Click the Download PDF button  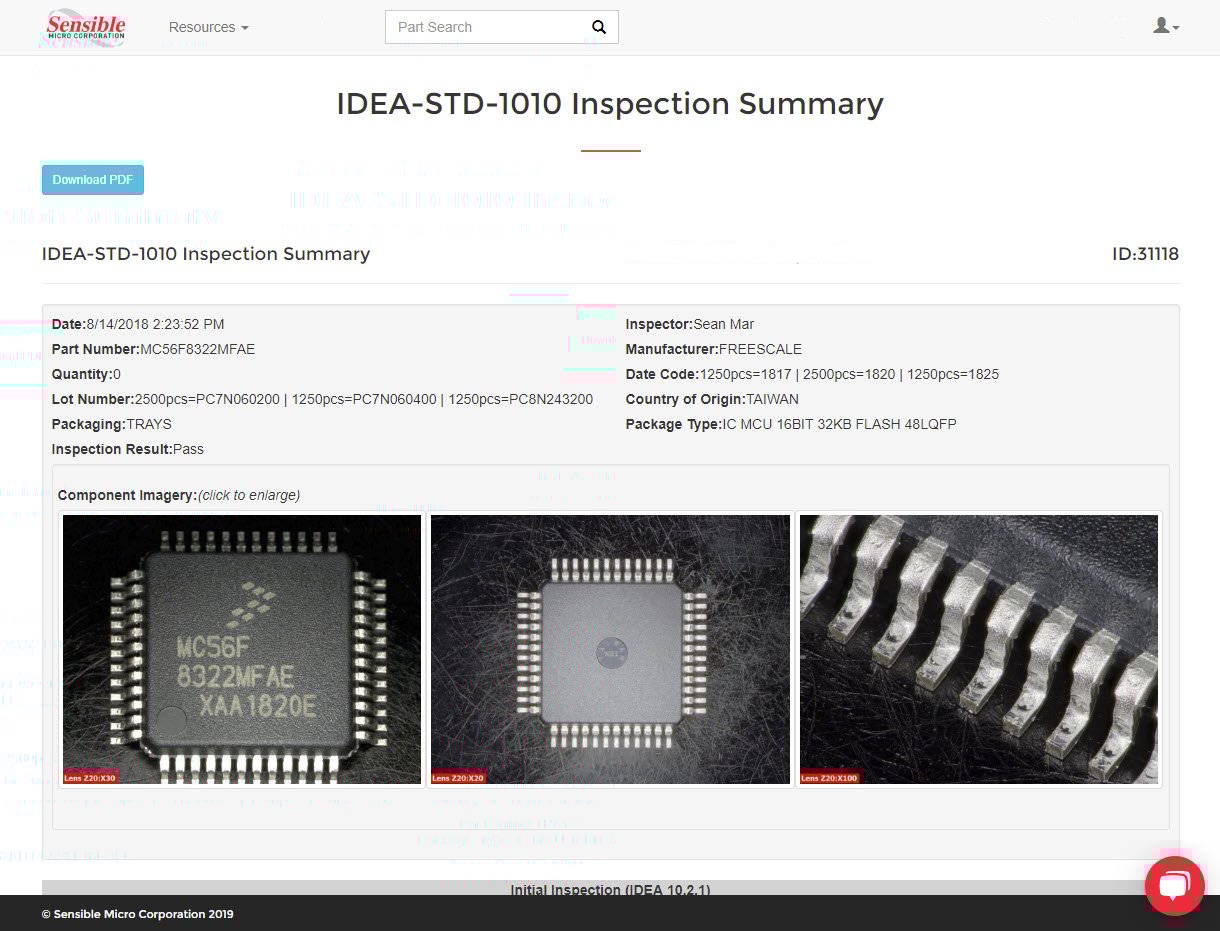(x=93, y=180)
